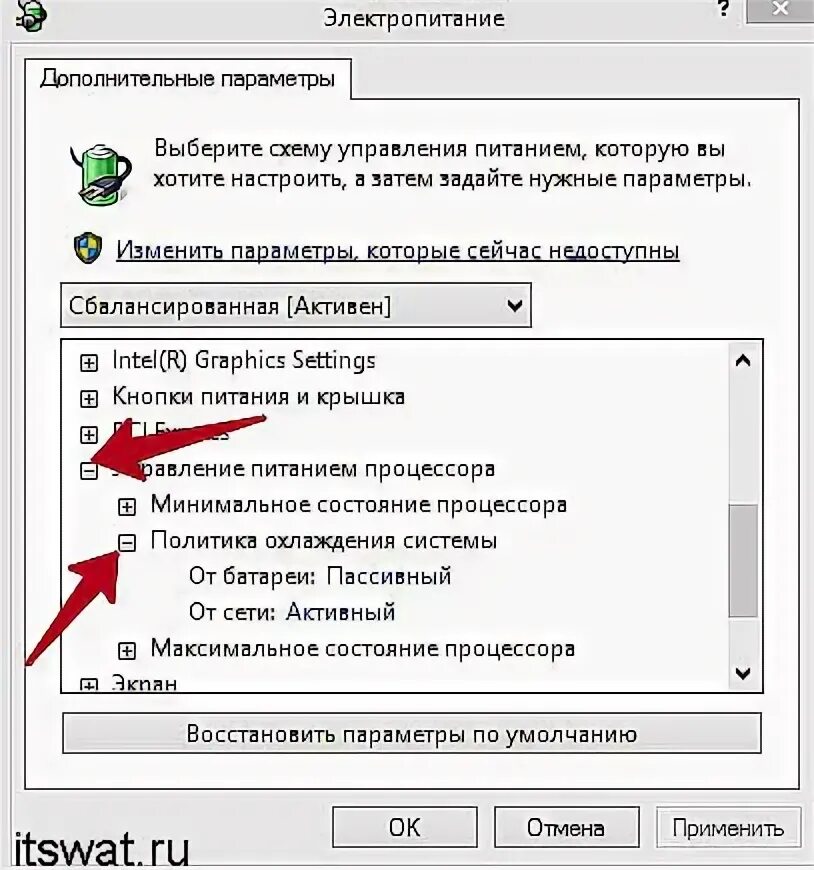The height and width of the screenshot is (870, 814).
Task: Expand the PCI Express plus box
Action: [x=89, y=435]
